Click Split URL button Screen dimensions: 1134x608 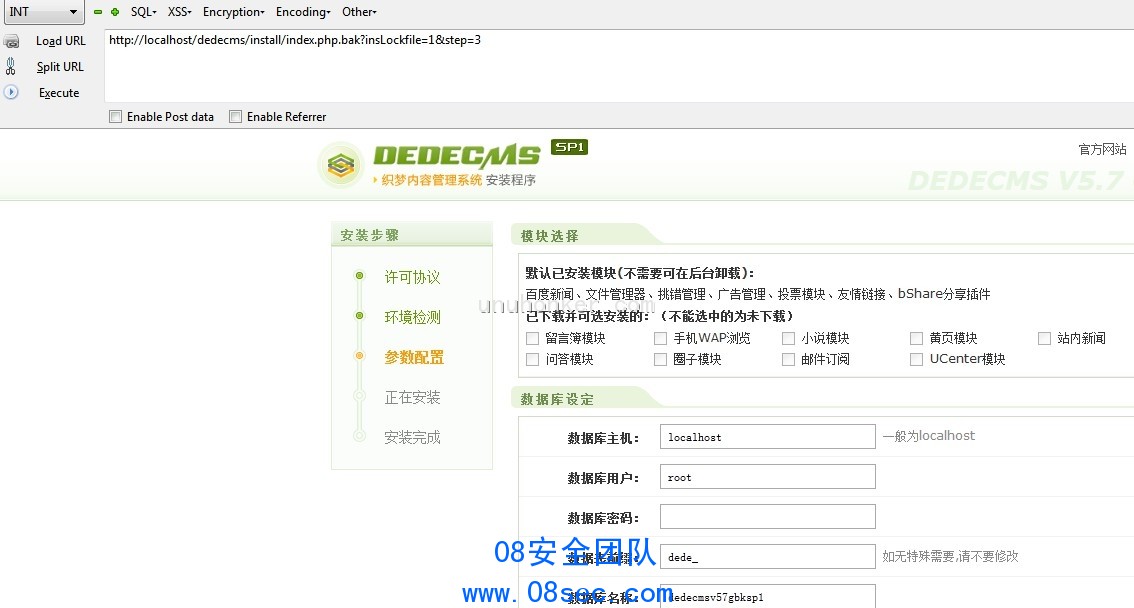tap(60, 67)
